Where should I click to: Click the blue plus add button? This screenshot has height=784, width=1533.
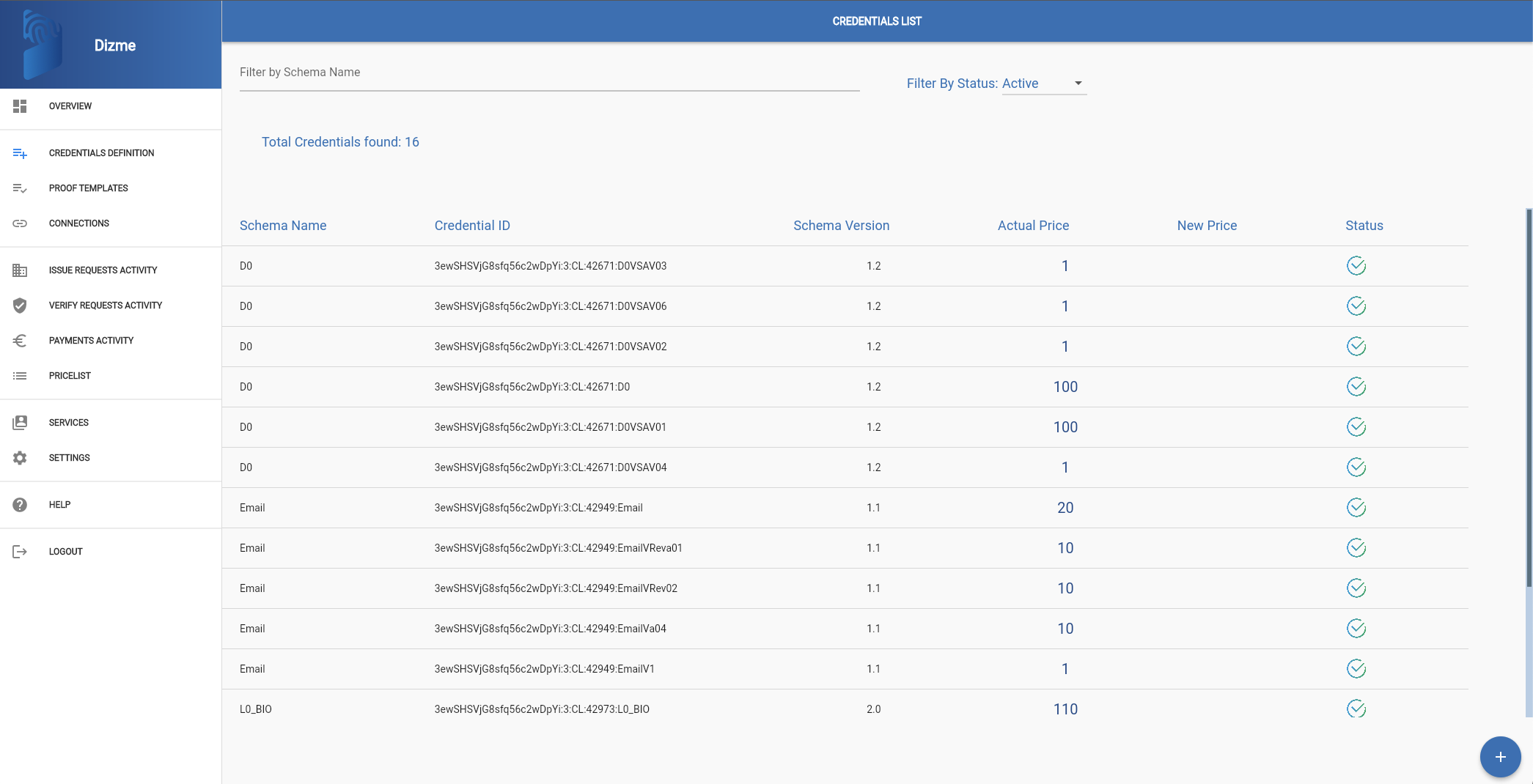coord(1500,757)
